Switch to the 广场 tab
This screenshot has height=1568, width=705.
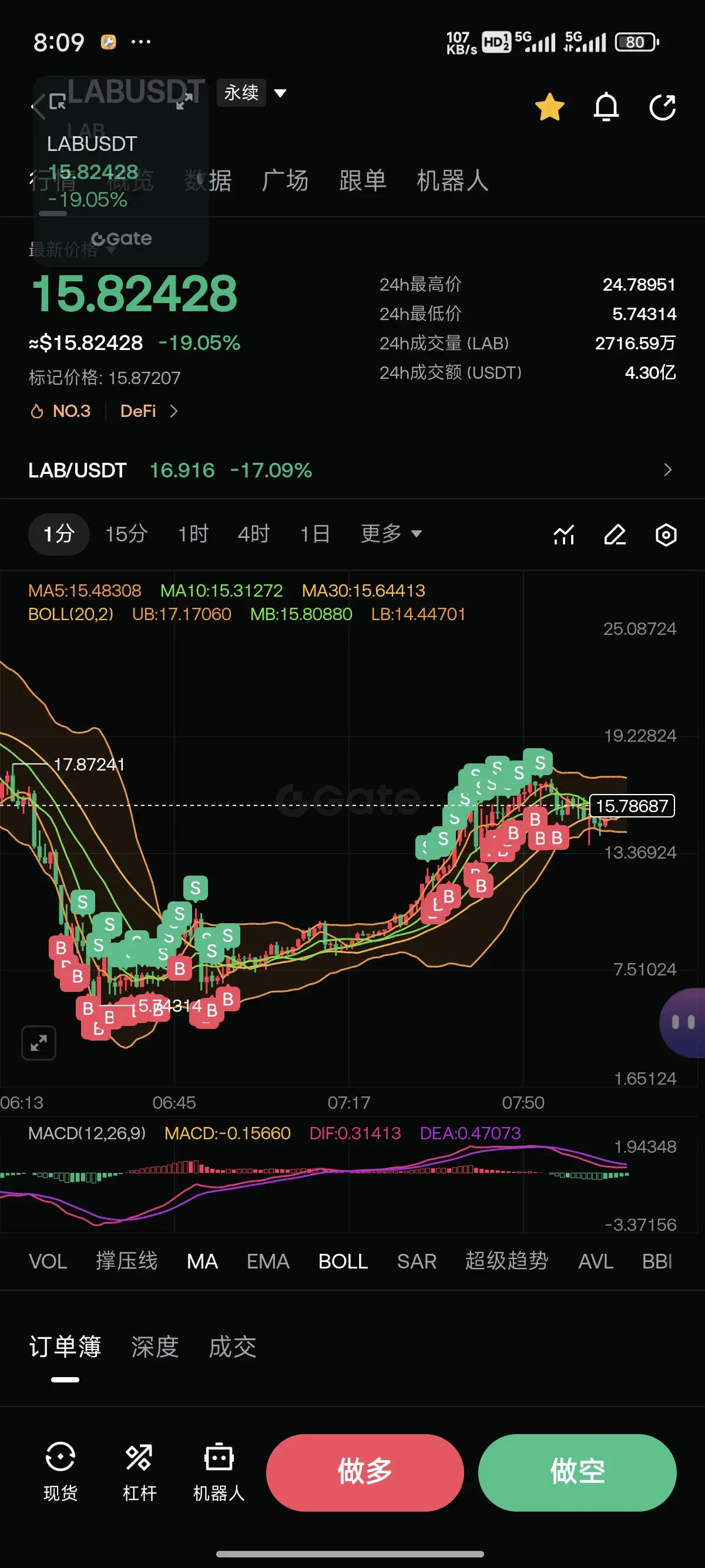click(x=285, y=181)
